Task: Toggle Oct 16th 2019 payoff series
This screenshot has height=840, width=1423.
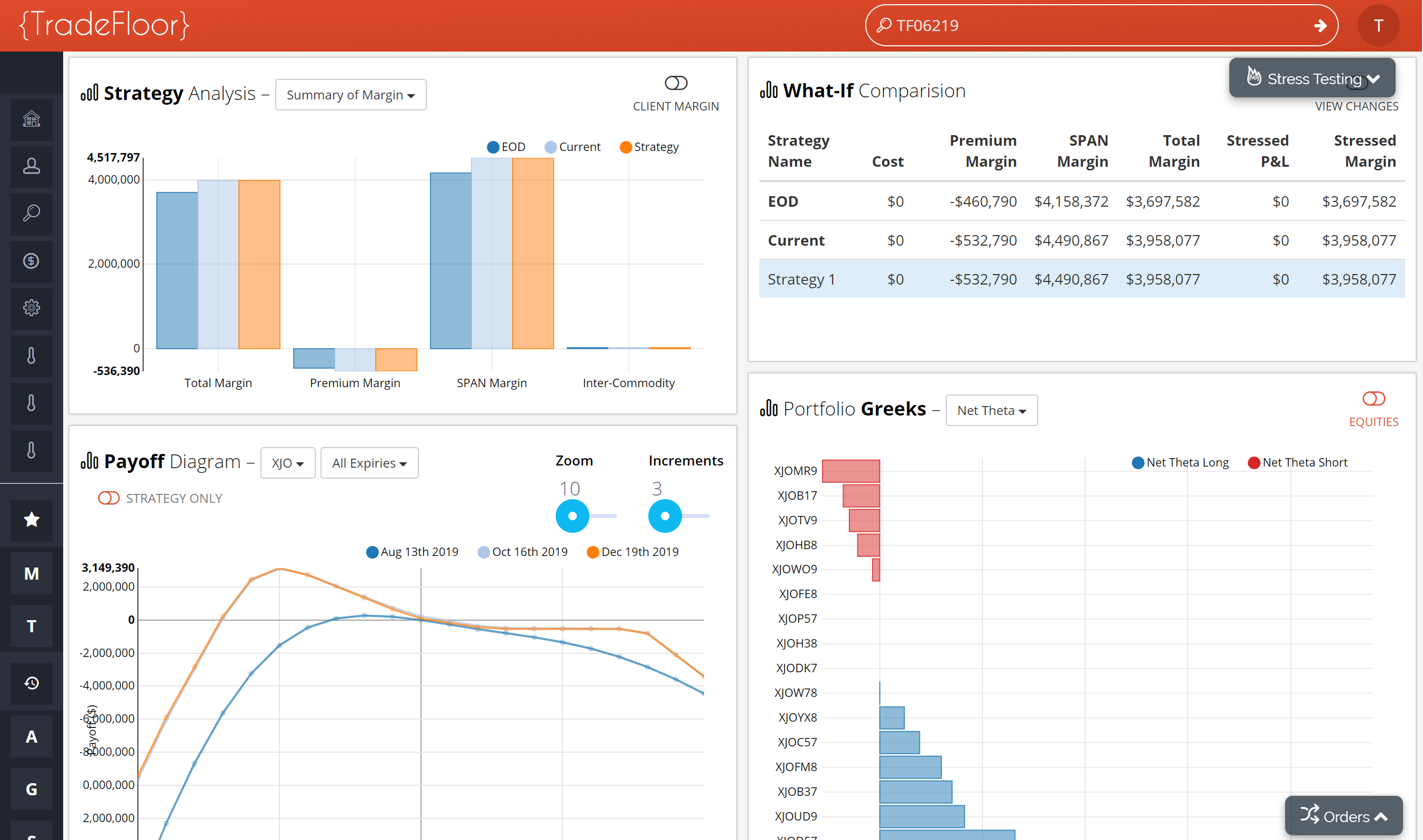Action: point(523,552)
